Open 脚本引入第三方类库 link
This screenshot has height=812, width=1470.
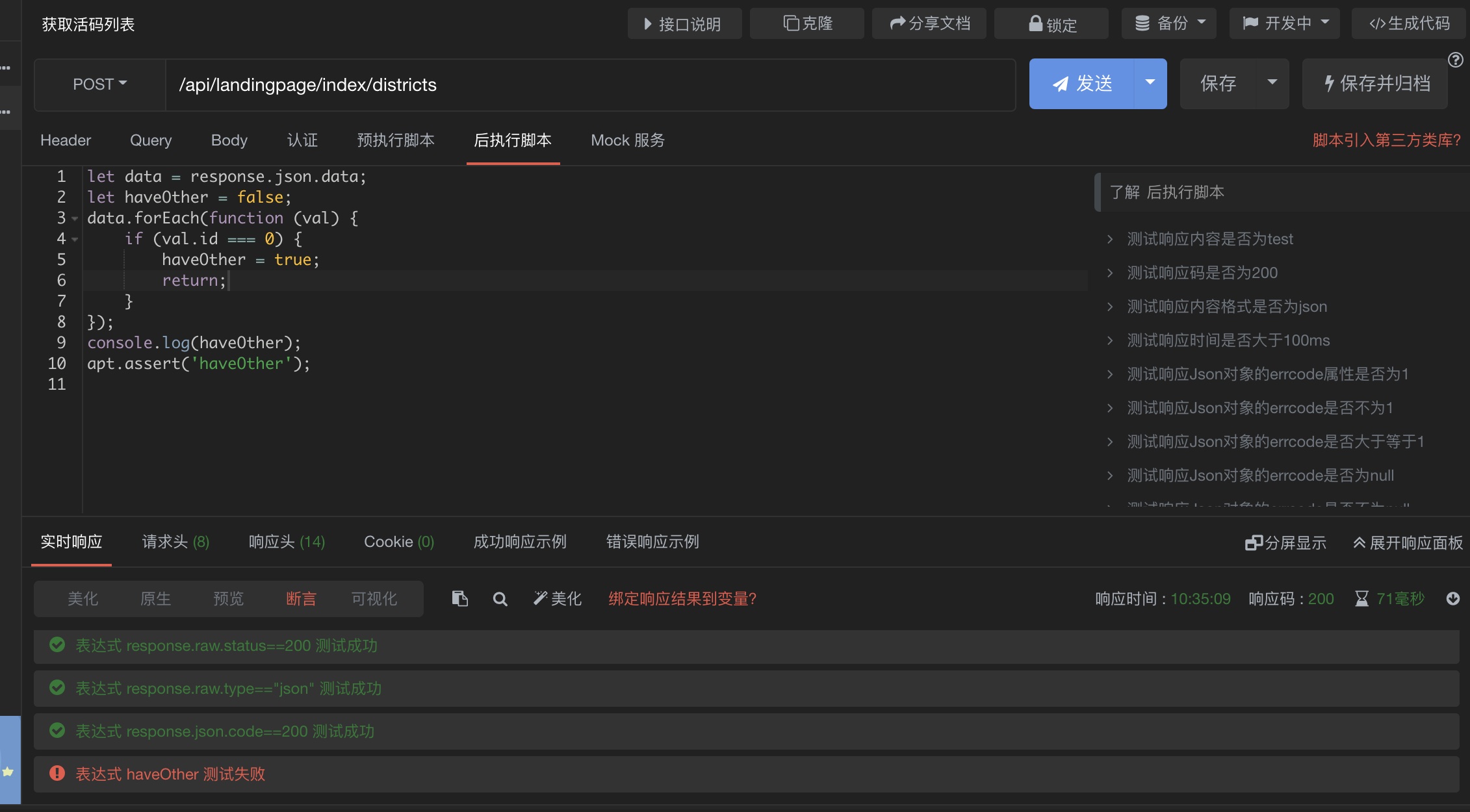point(1386,140)
